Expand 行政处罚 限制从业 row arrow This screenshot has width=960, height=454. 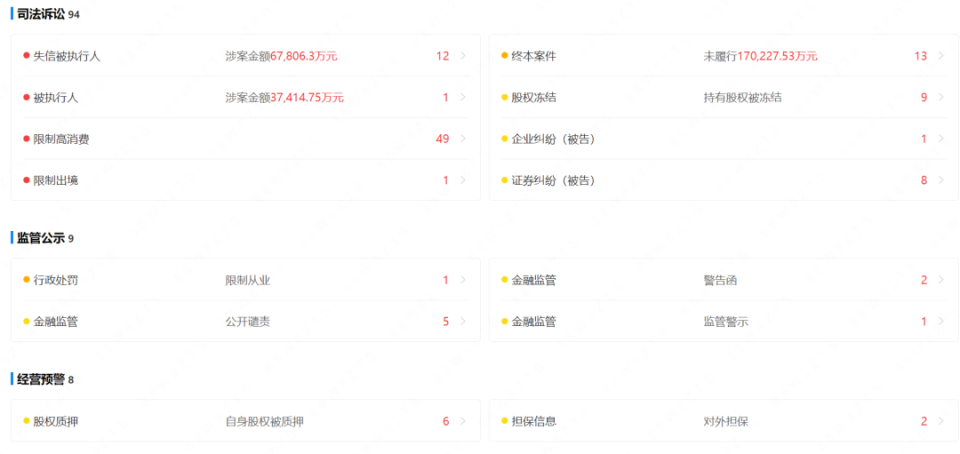click(463, 280)
